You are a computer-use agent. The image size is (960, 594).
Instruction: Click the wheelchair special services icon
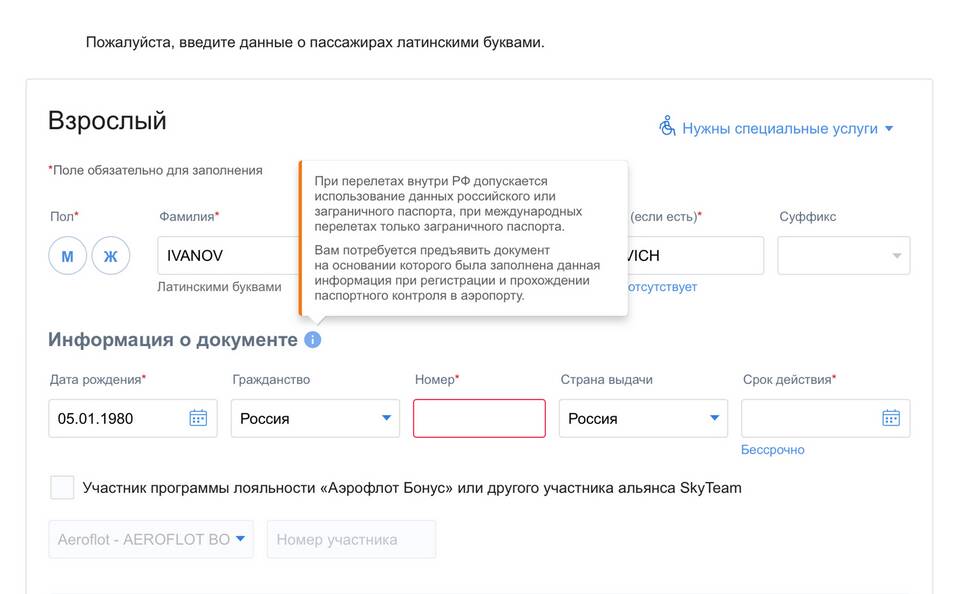pyautogui.click(x=667, y=127)
